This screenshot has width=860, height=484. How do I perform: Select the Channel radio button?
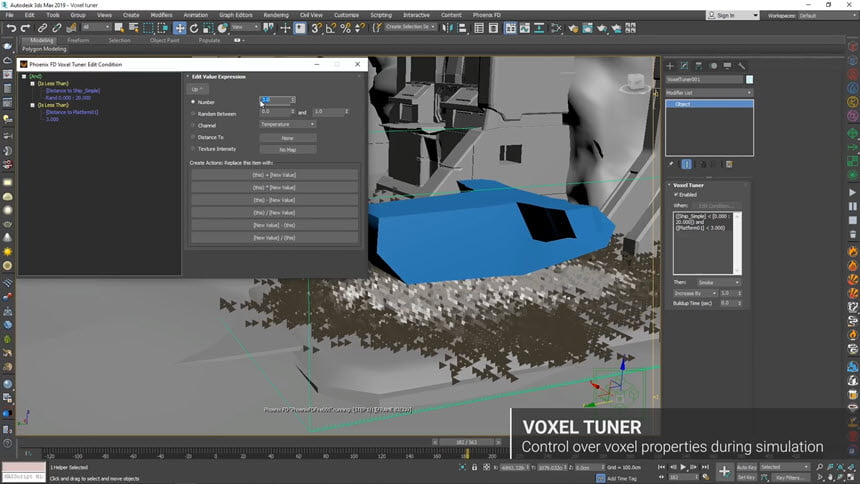tap(193, 125)
